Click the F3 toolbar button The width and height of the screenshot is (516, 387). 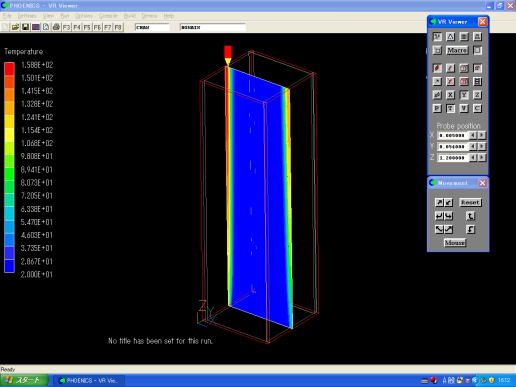(x=66, y=27)
